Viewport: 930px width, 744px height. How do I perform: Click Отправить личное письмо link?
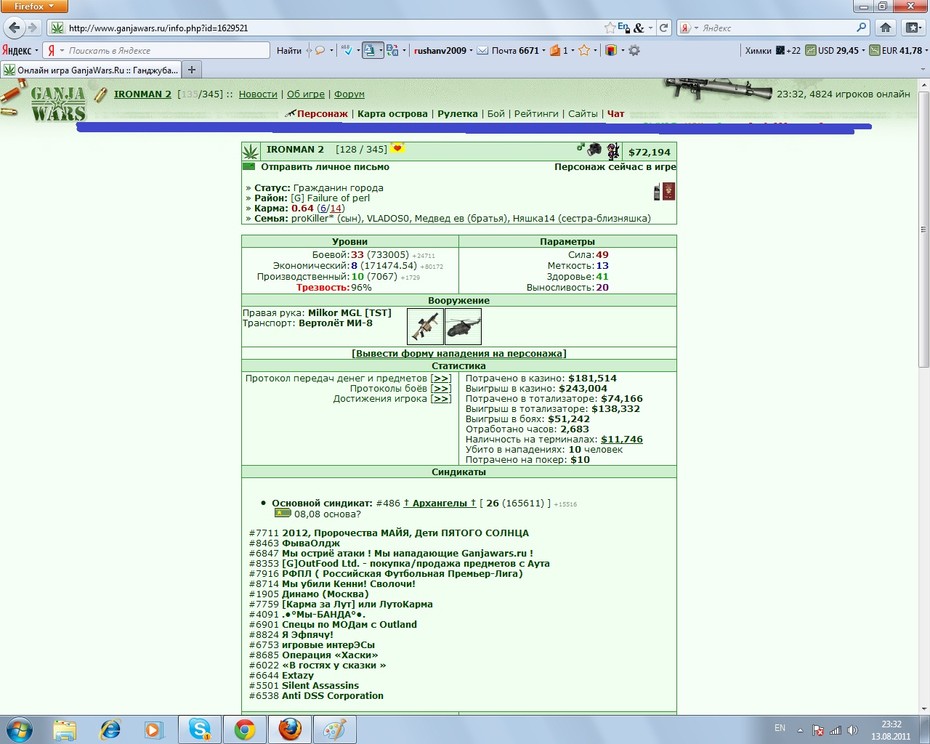(x=325, y=167)
